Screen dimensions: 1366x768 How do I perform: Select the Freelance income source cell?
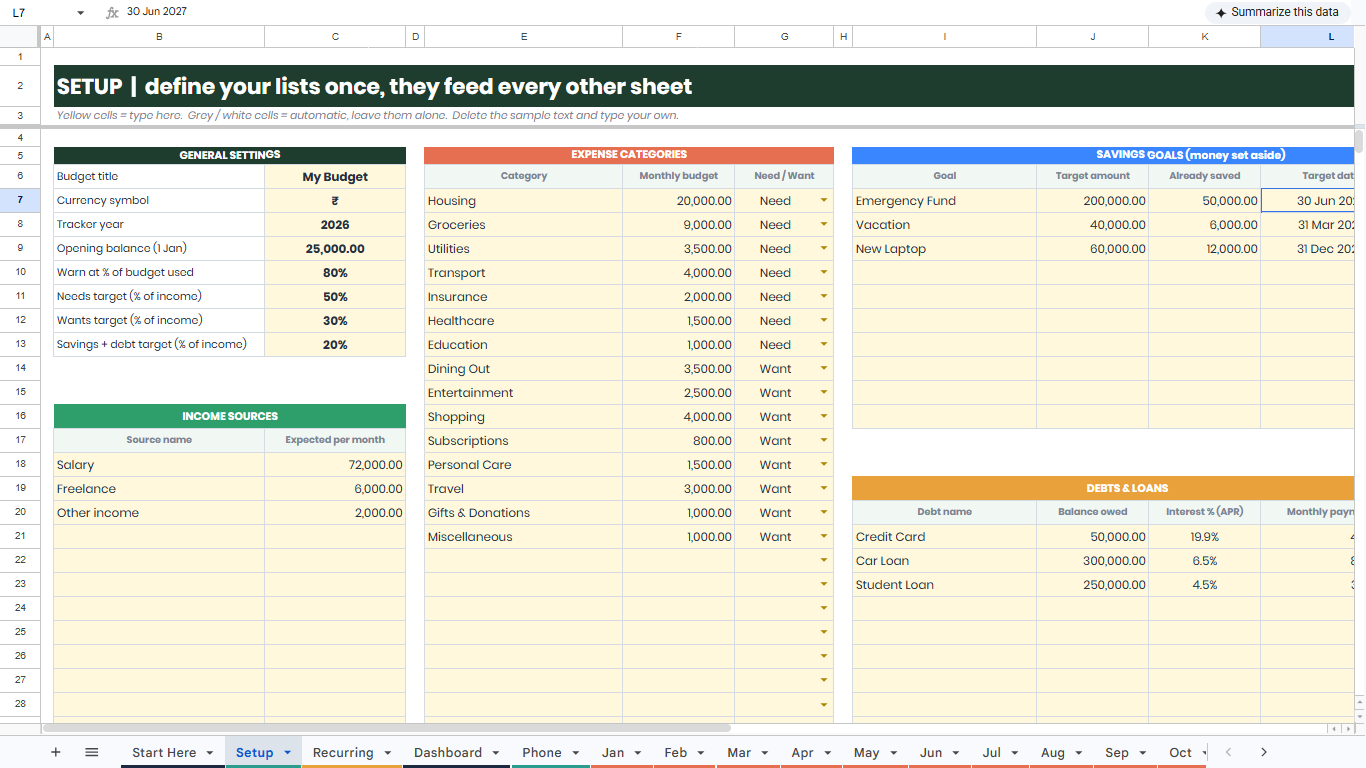(159, 488)
